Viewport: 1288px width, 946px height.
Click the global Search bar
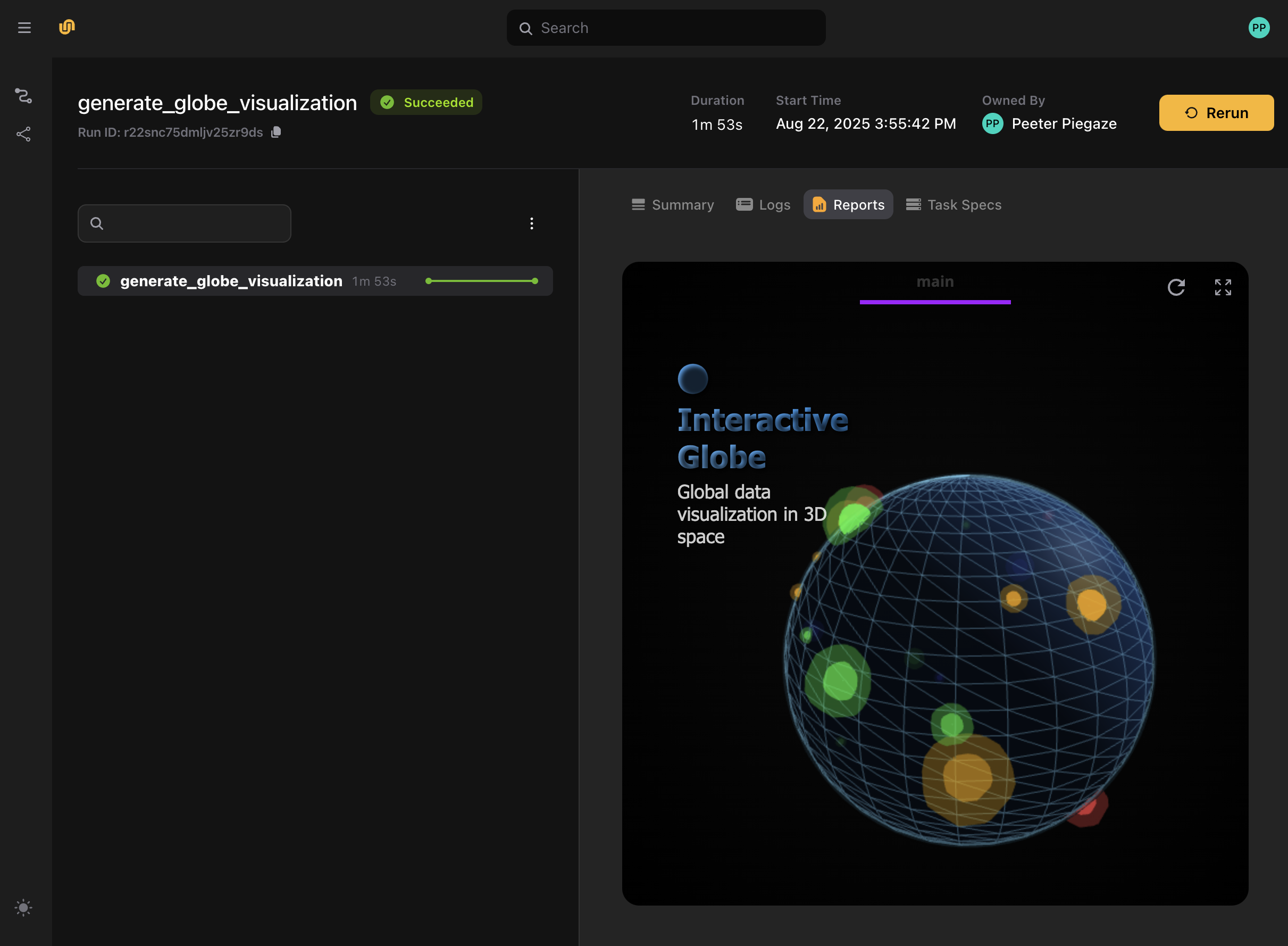click(665, 27)
